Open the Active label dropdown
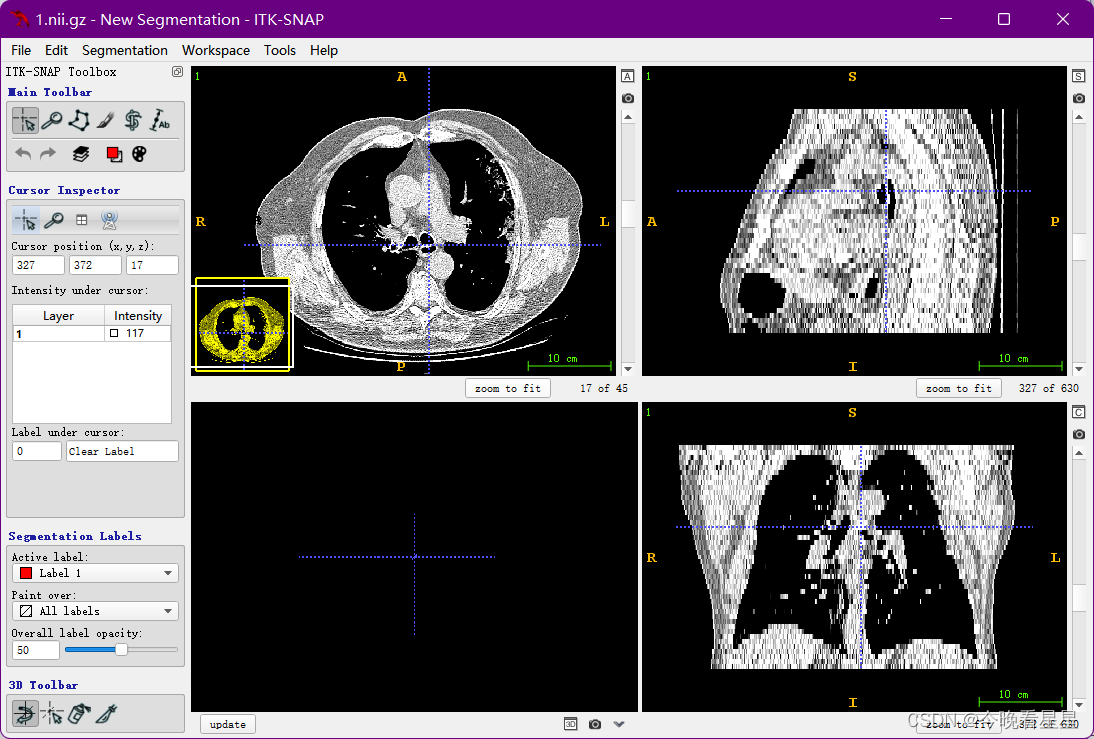1094x739 pixels. (x=96, y=573)
